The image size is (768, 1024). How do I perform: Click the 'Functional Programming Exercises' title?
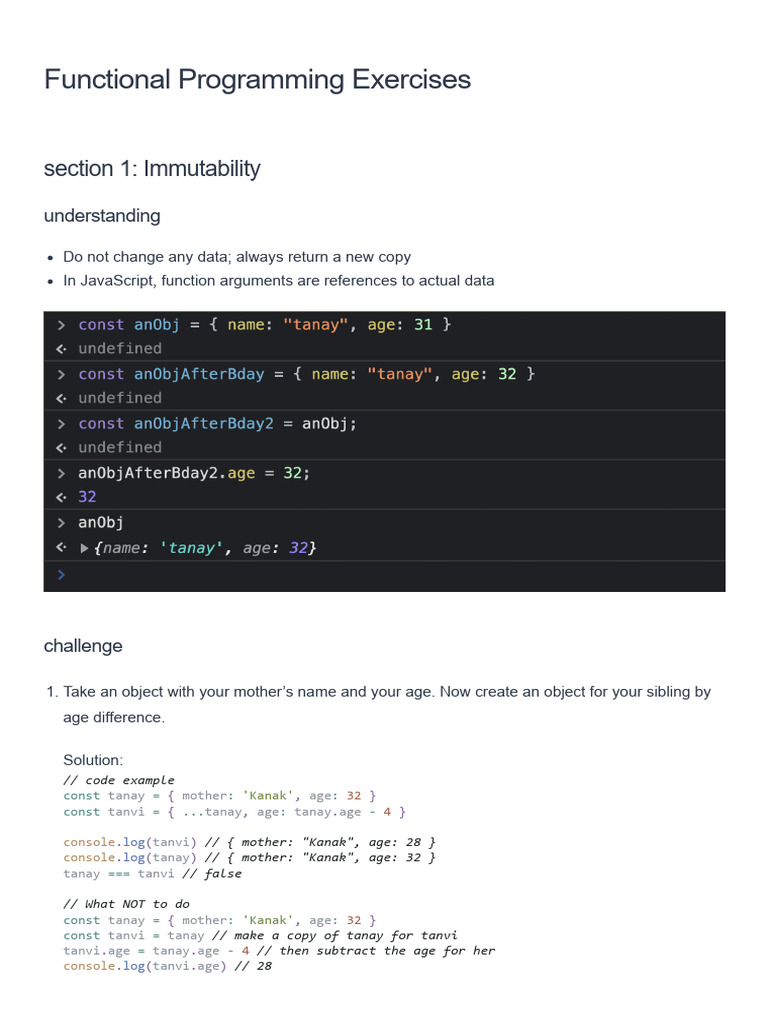(x=257, y=80)
